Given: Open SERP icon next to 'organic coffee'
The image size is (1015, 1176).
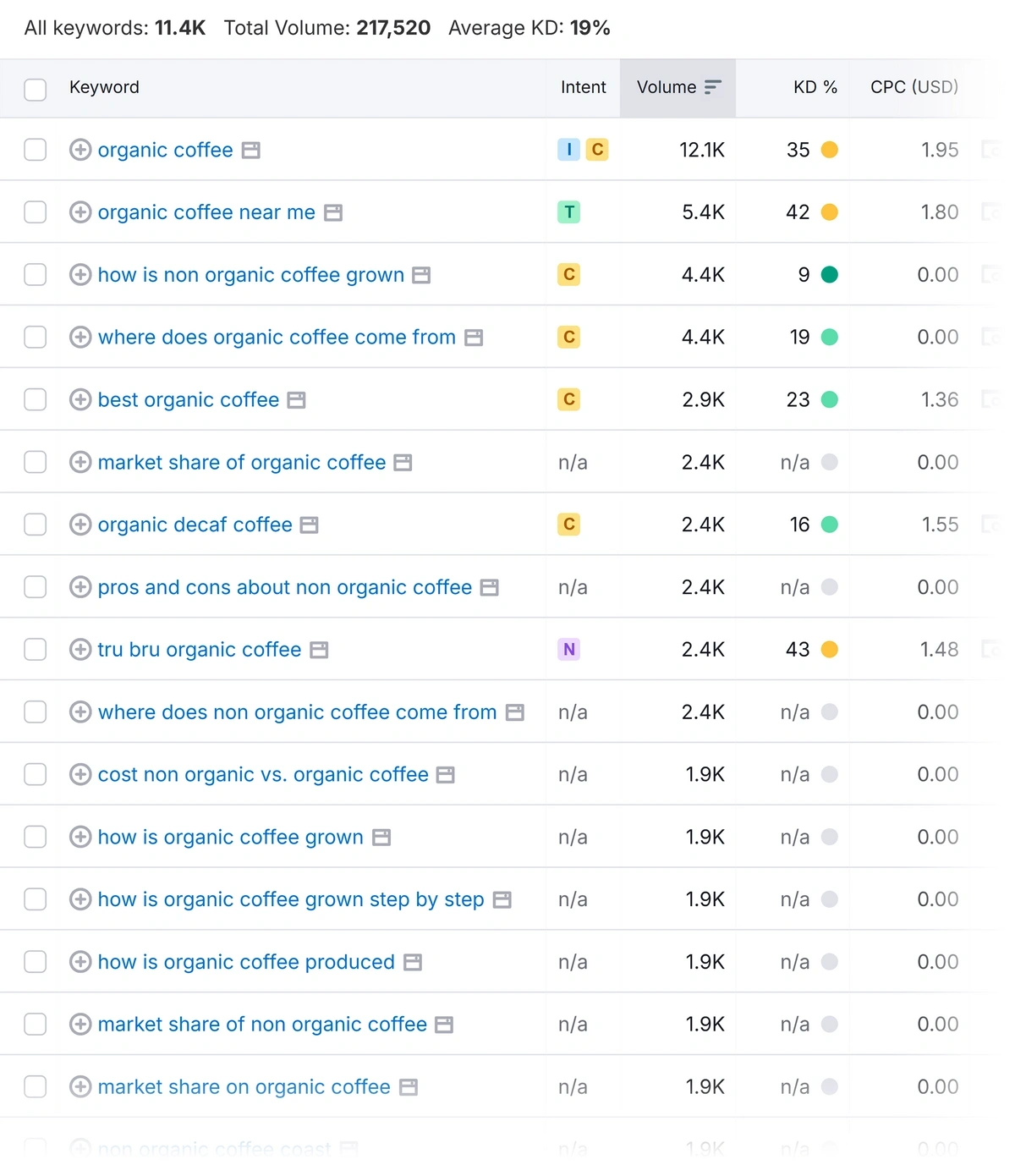Looking at the screenshot, I should tap(250, 151).
